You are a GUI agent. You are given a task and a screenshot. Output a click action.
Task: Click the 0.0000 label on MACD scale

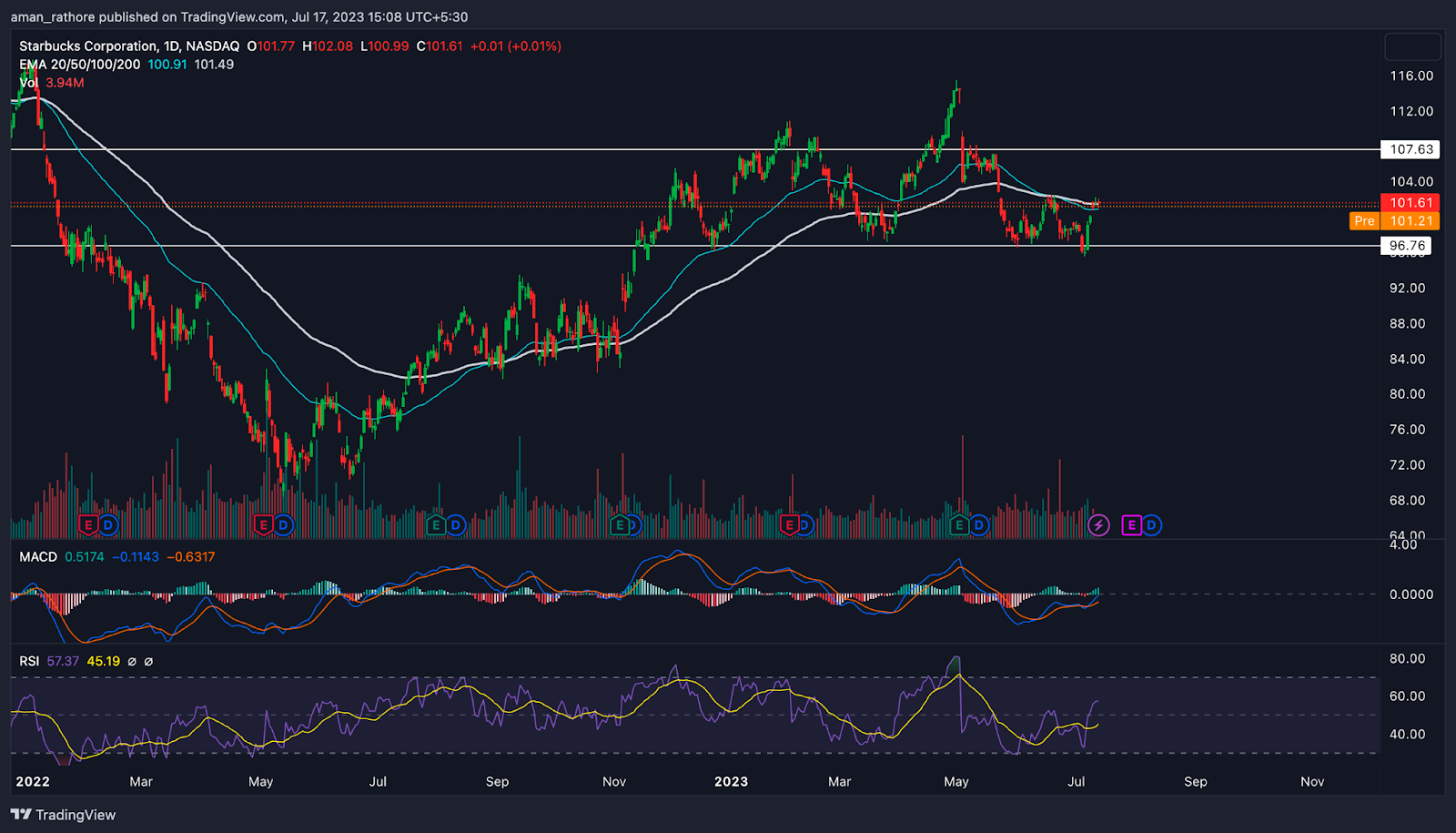coord(1411,594)
